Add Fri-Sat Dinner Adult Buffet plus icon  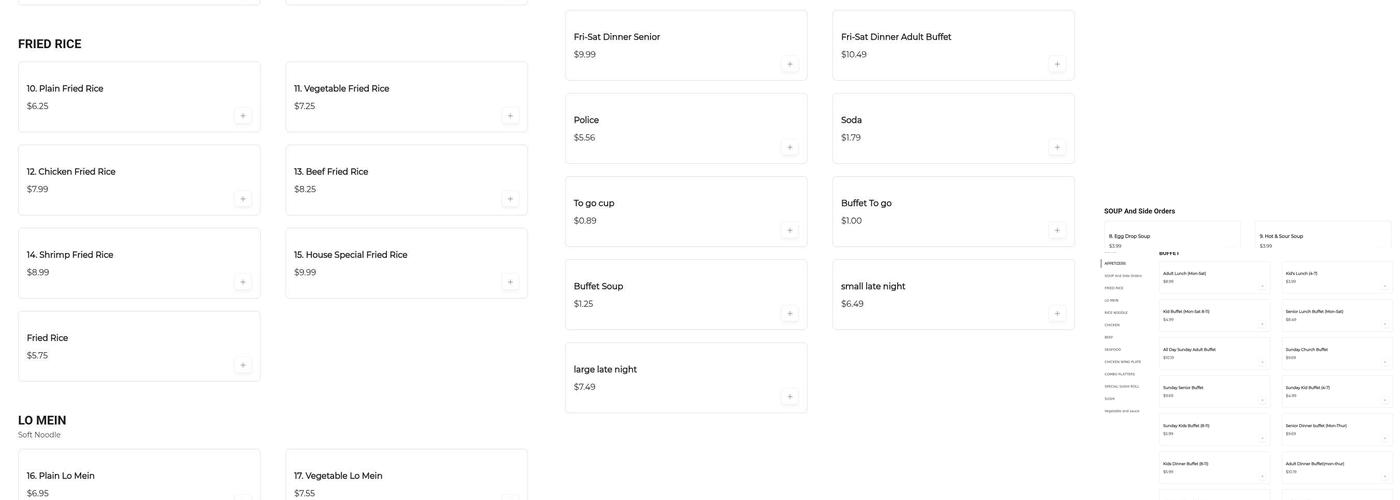pyautogui.click(x=1057, y=64)
